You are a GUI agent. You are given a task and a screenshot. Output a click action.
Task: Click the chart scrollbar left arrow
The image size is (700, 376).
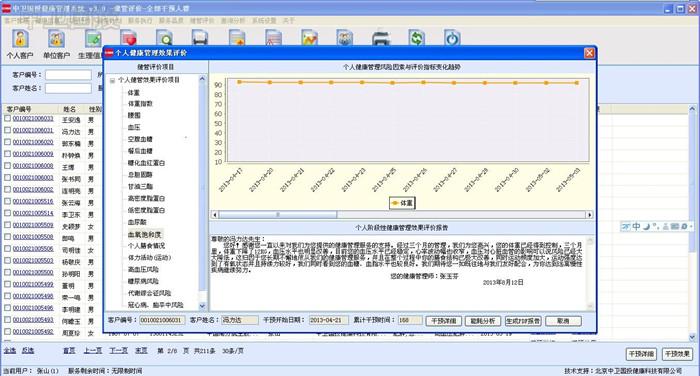215,215
